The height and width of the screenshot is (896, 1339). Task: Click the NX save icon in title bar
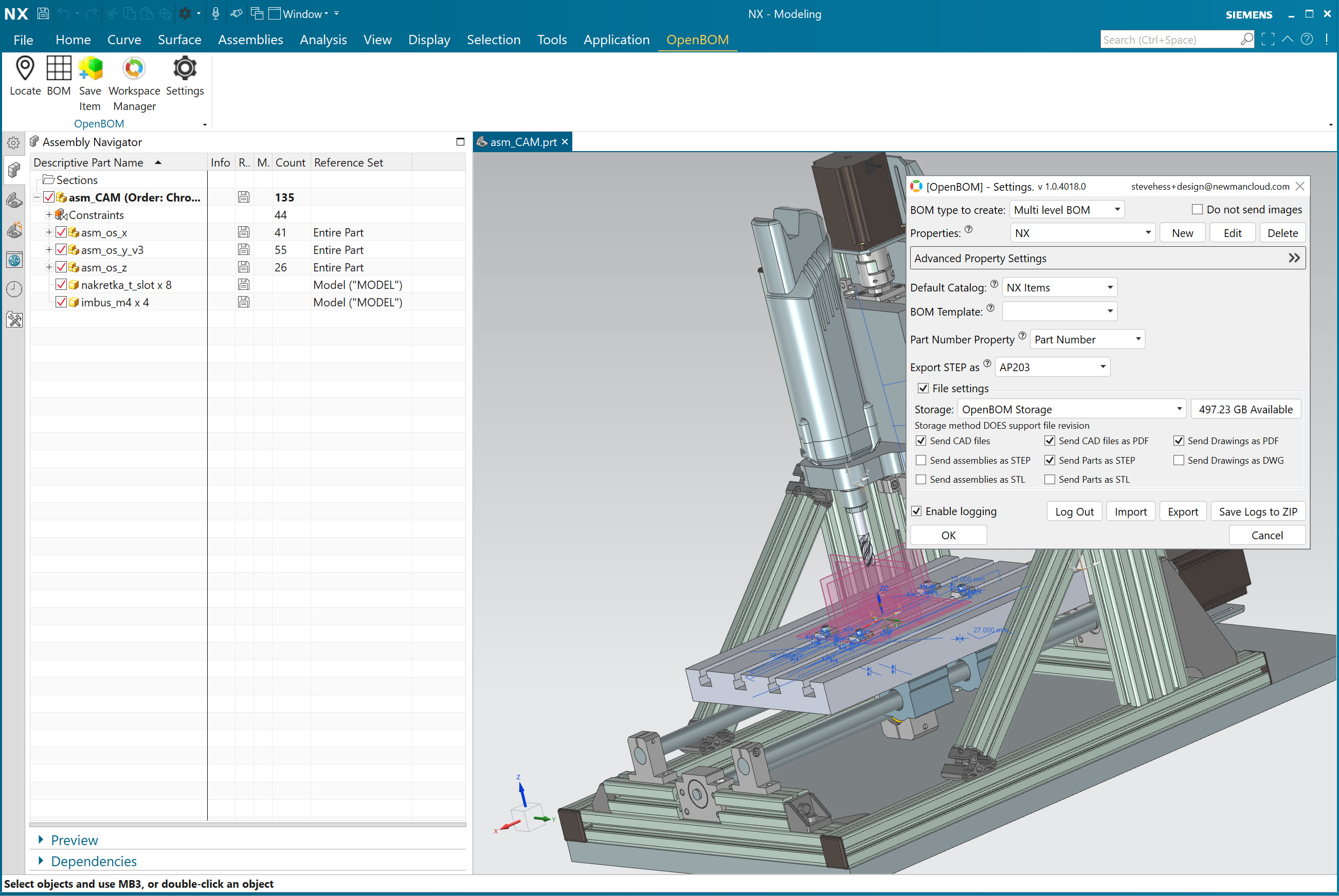click(43, 14)
